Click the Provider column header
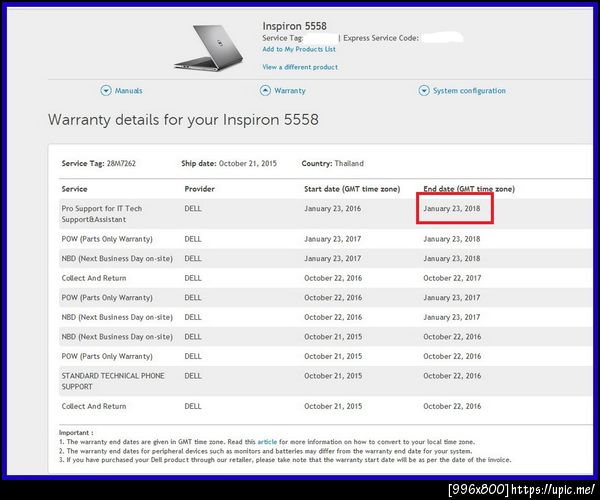Image resolution: width=600 pixels, height=500 pixels. pos(199,189)
